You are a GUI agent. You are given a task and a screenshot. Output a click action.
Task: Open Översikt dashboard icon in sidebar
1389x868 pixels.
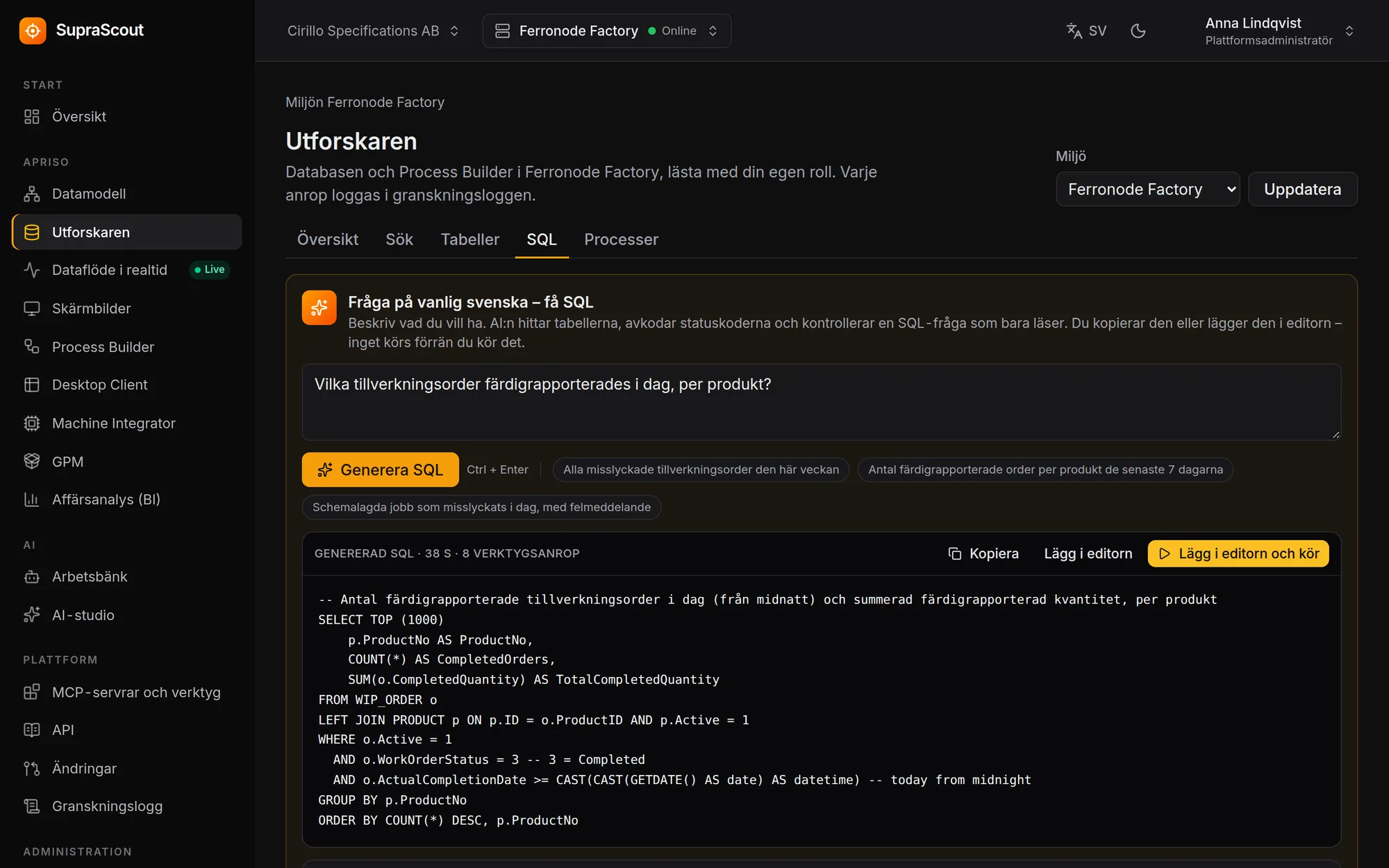coord(32,117)
